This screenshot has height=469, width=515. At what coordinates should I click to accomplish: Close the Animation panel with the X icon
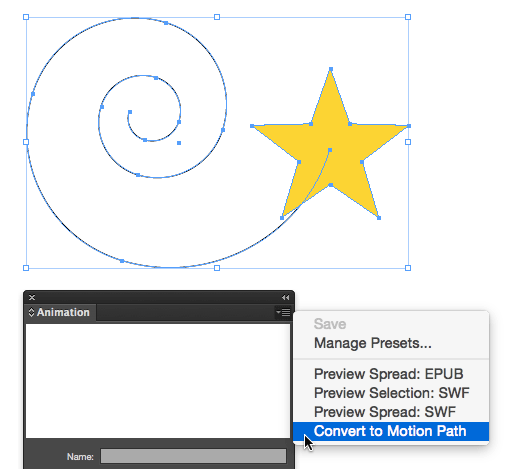click(x=32, y=297)
